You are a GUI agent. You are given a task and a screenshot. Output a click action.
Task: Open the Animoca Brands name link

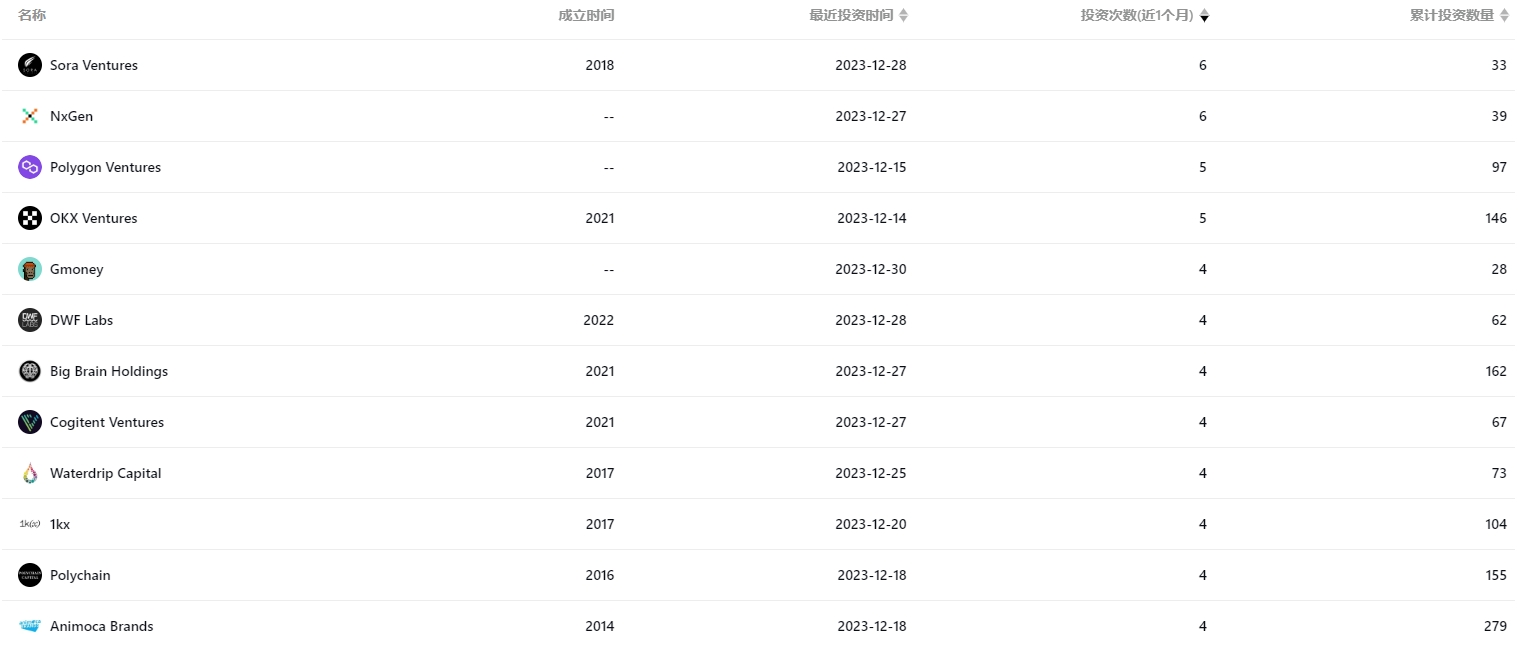pyautogui.click(x=102, y=626)
